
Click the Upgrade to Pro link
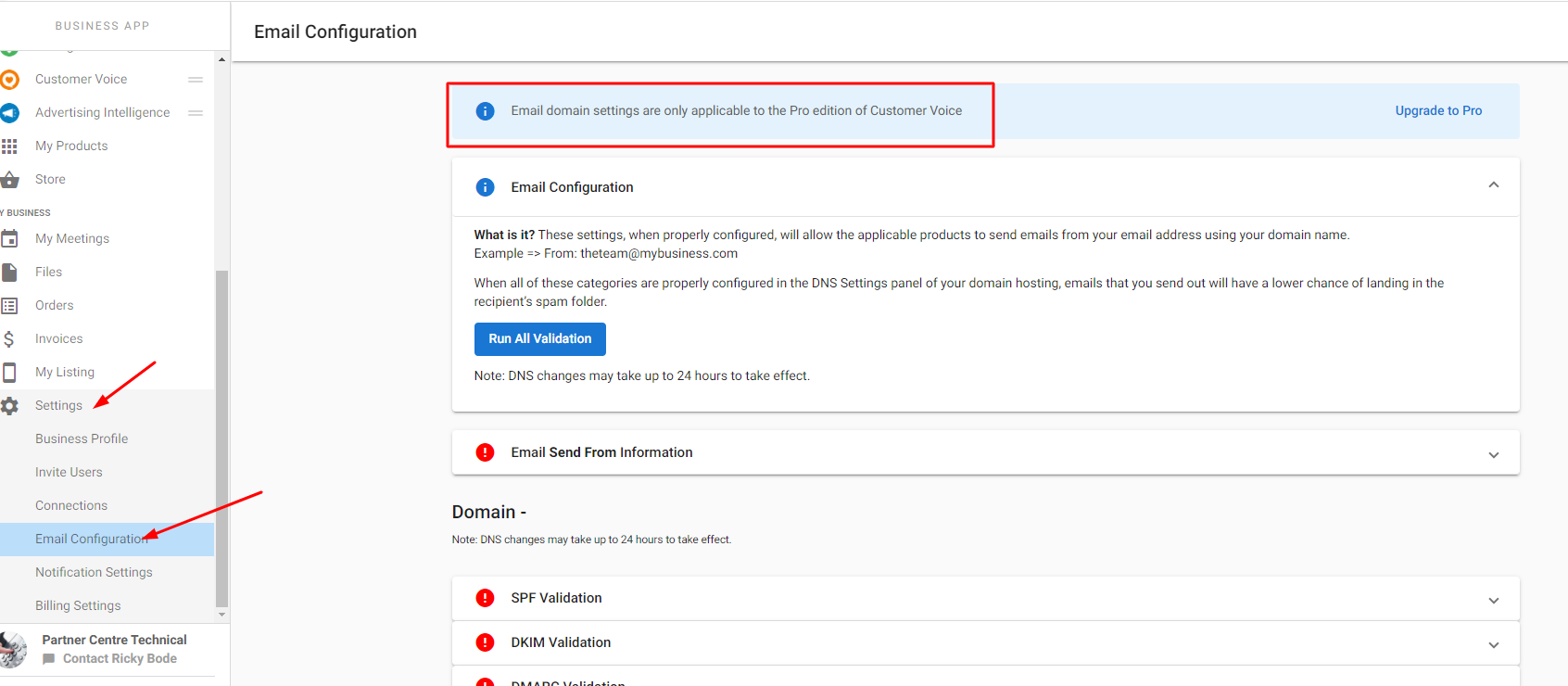[x=1438, y=110]
